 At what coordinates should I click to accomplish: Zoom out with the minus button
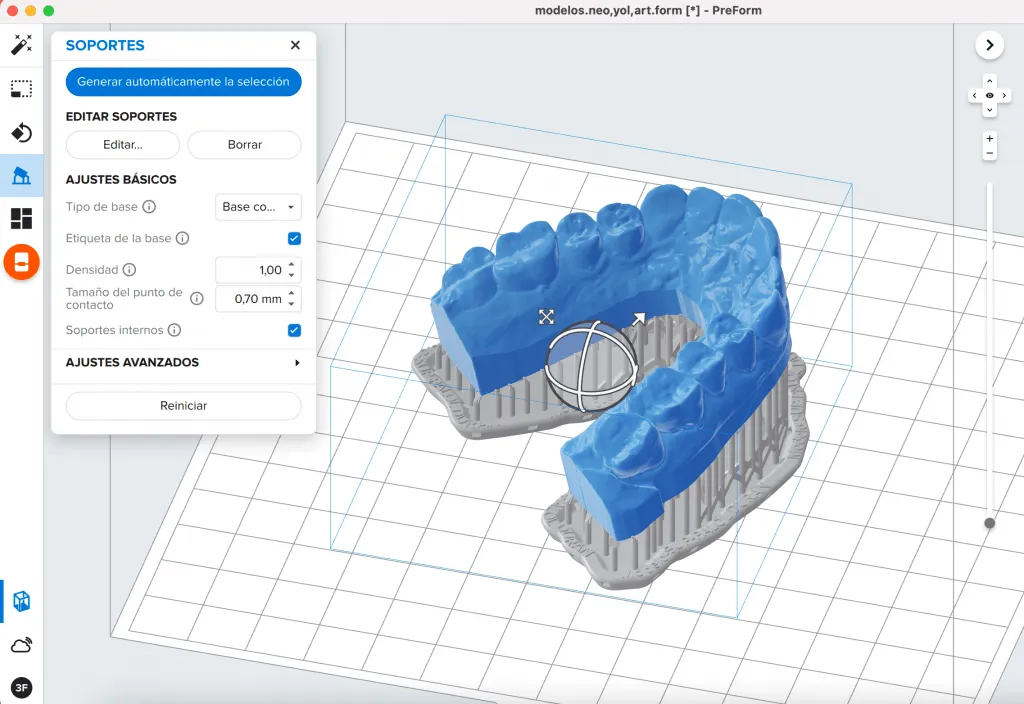coord(989,153)
